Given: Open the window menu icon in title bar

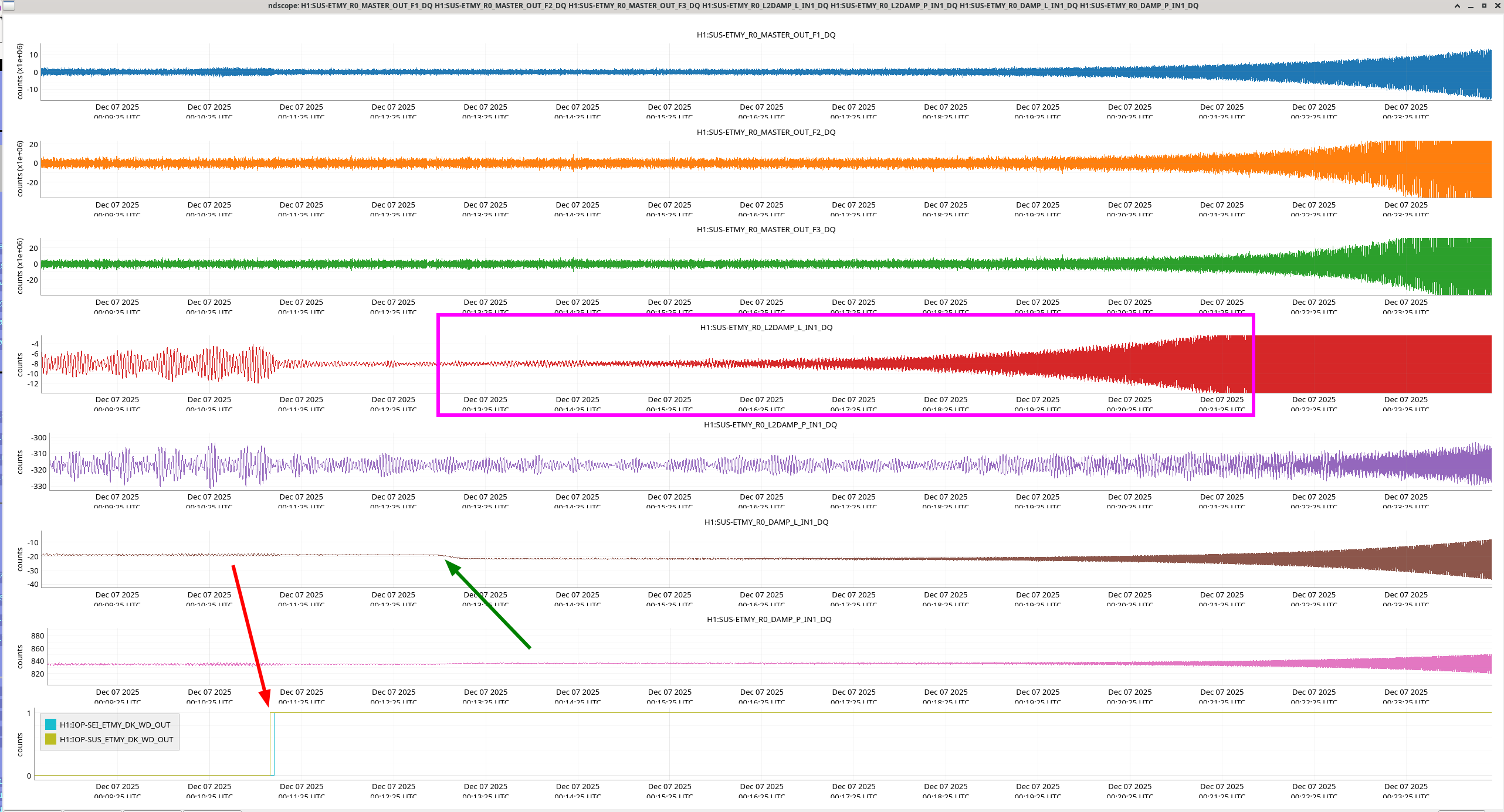Looking at the screenshot, I should tap(8, 6).
